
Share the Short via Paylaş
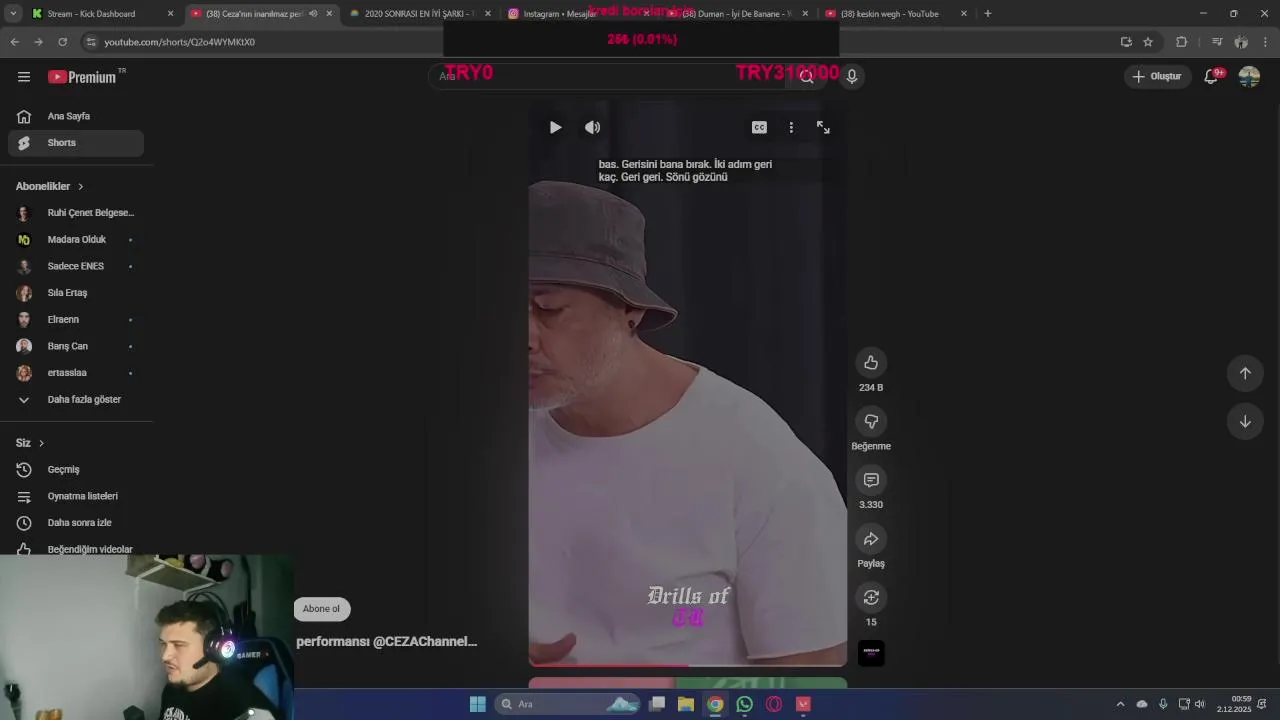click(x=871, y=539)
